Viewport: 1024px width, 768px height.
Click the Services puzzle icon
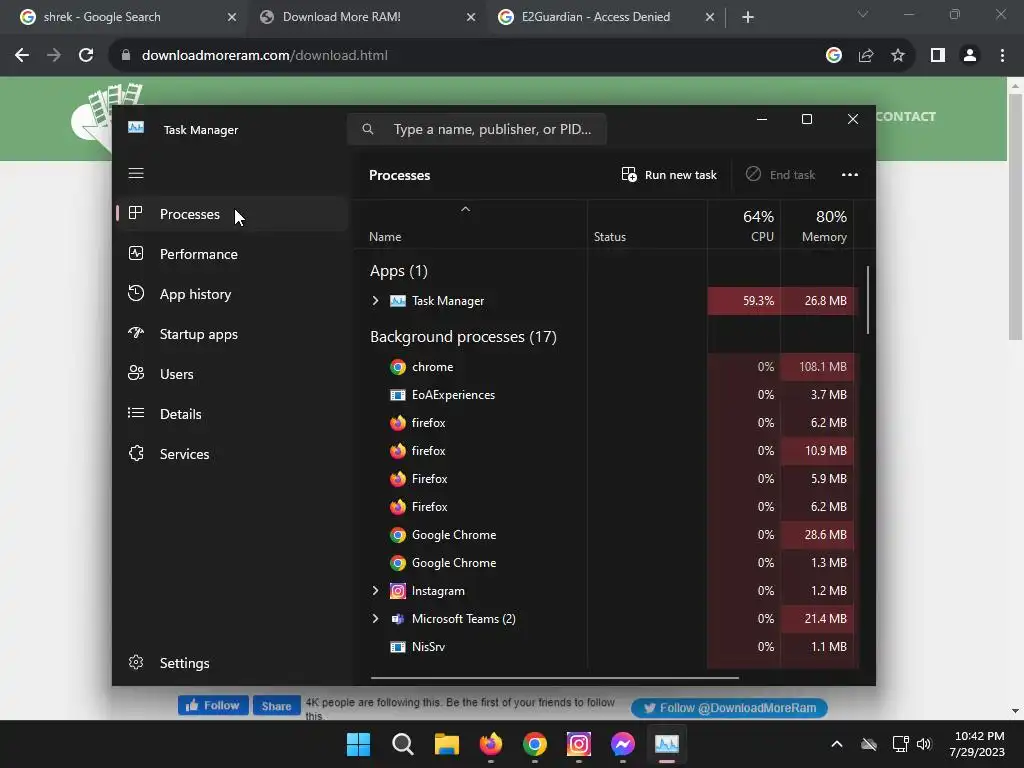[136, 453]
